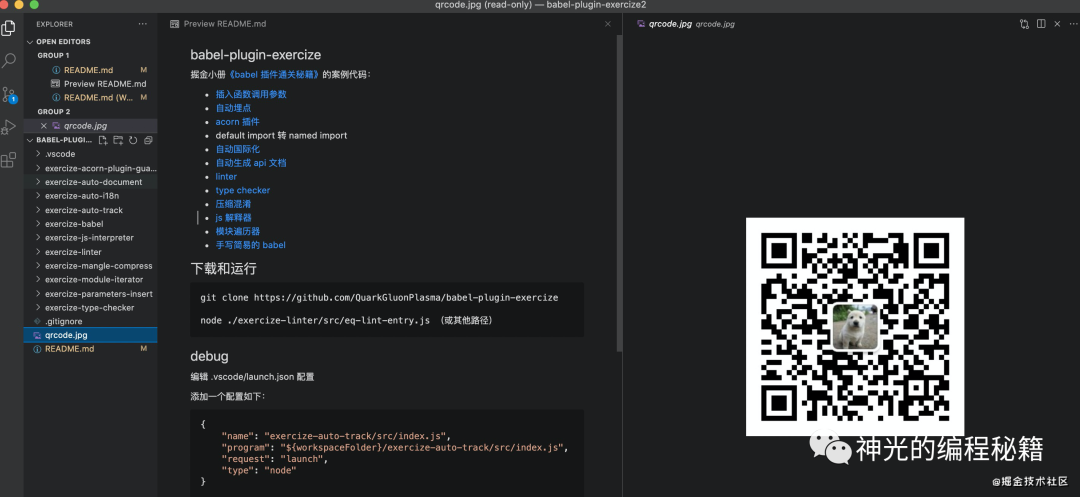Open the linter link in README preview
The width and height of the screenshot is (1080, 497).
pyautogui.click(x=226, y=177)
